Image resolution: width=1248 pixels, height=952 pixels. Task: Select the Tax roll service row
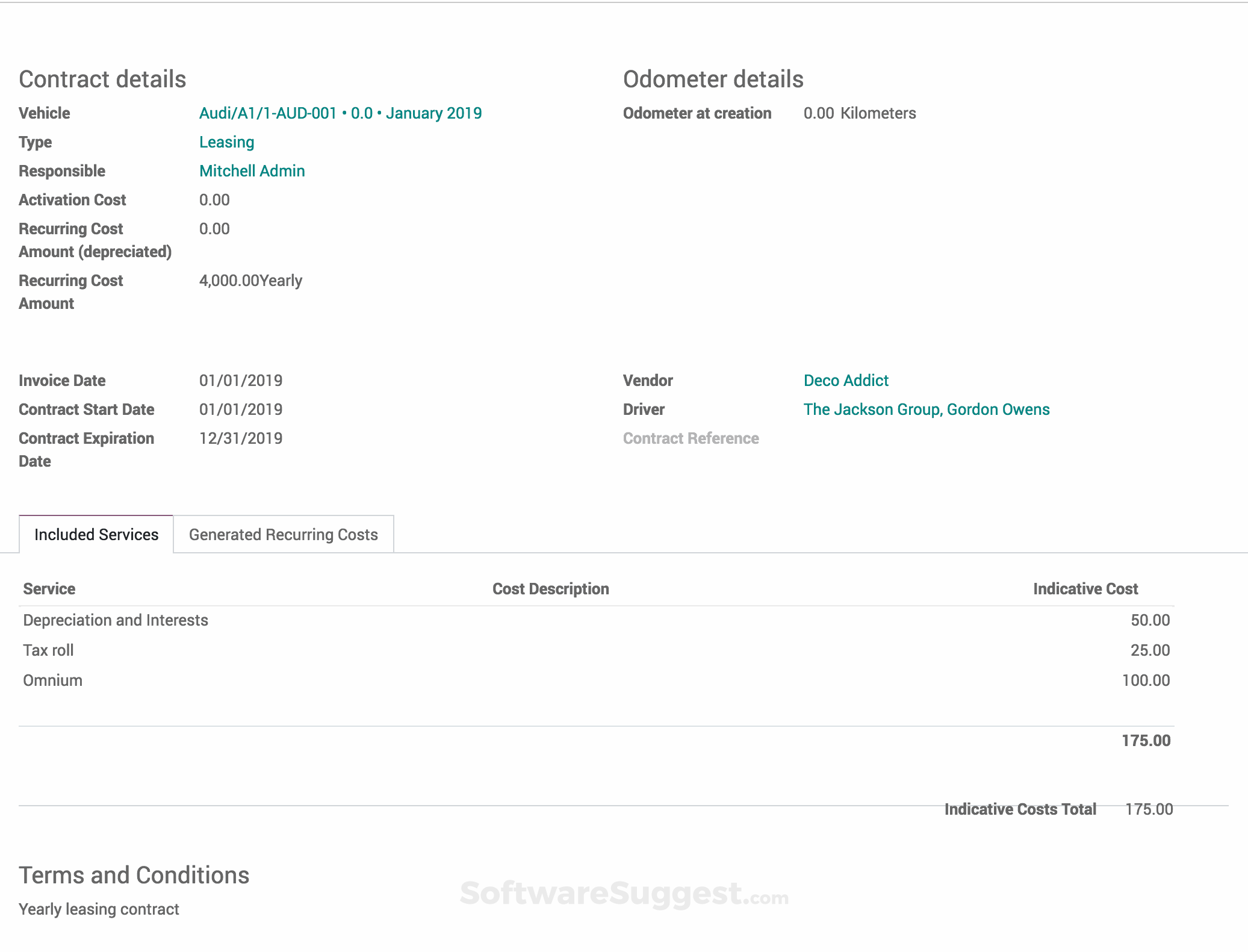(48, 650)
